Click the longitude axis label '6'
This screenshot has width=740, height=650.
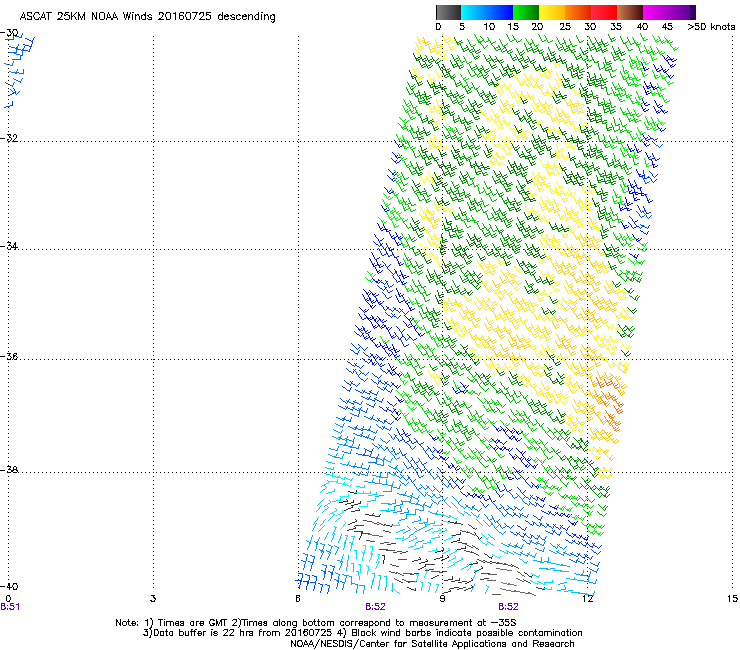[x=298, y=599]
